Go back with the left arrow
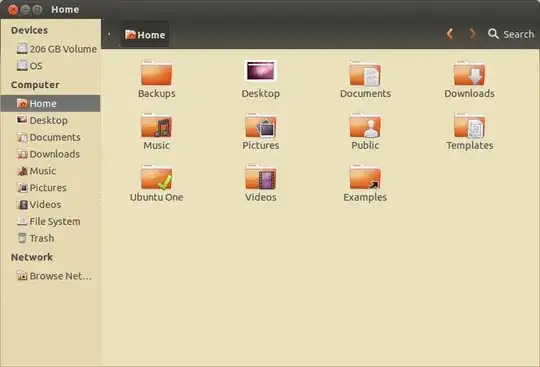540x367 pixels. pyautogui.click(x=450, y=34)
